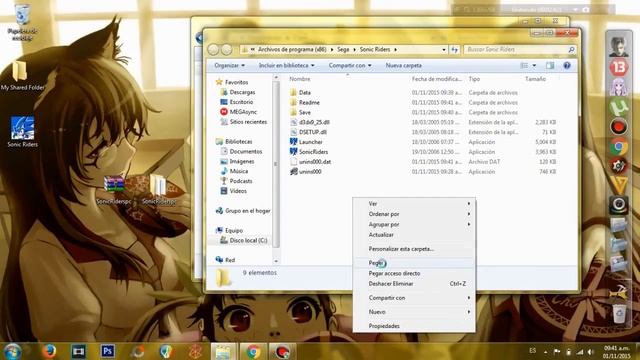This screenshot has width=640, height=360.
Task: Click Nueva carpeta button
Action: (403, 65)
